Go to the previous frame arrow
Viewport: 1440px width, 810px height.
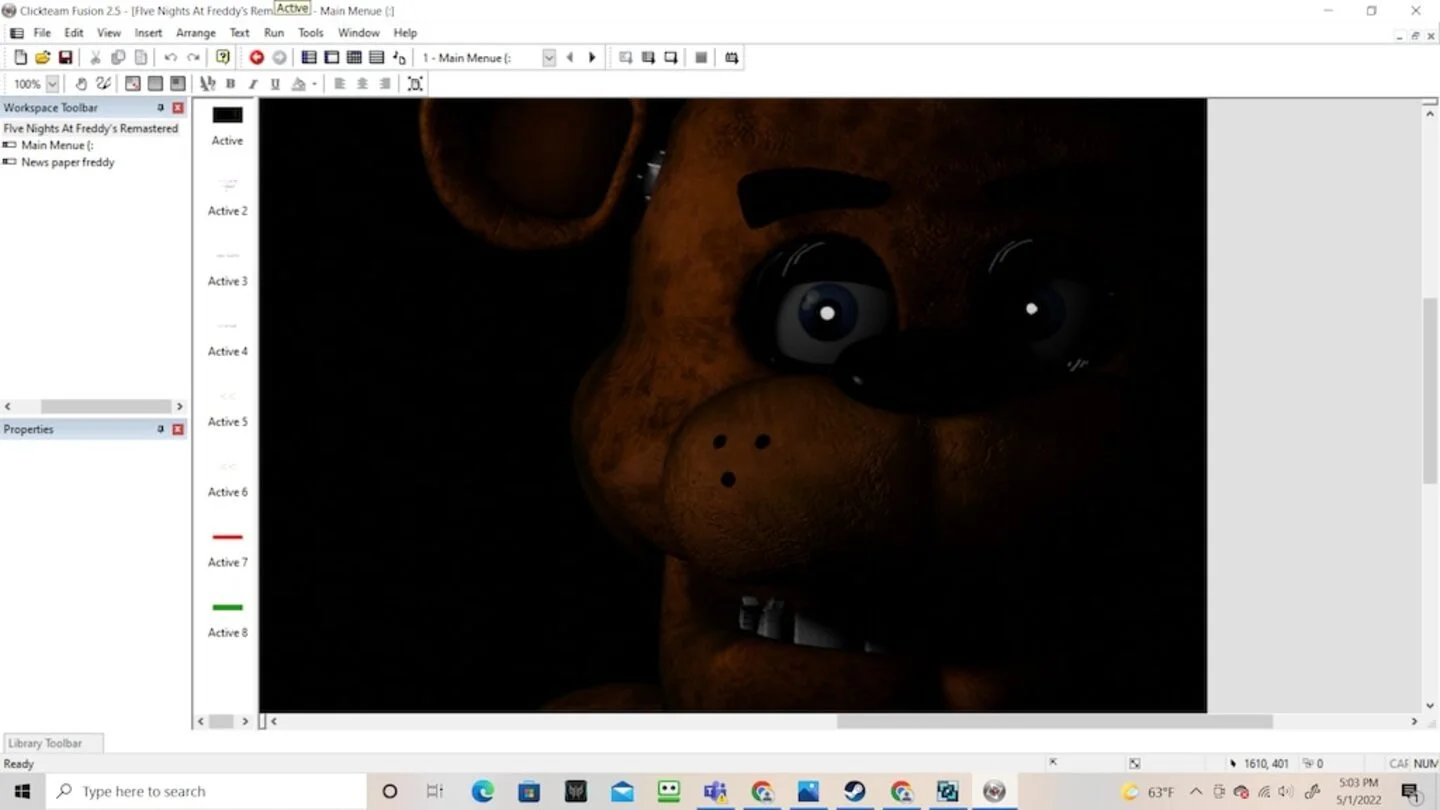(570, 58)
